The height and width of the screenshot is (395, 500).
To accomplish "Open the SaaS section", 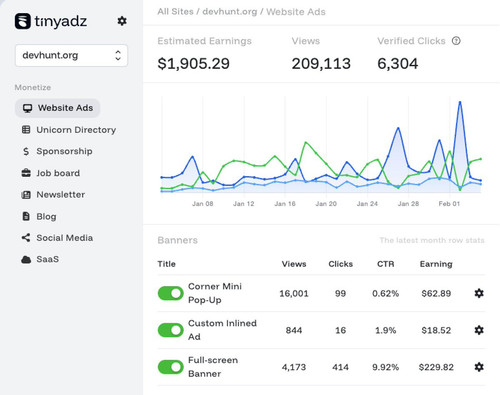I will click(40, 259).
